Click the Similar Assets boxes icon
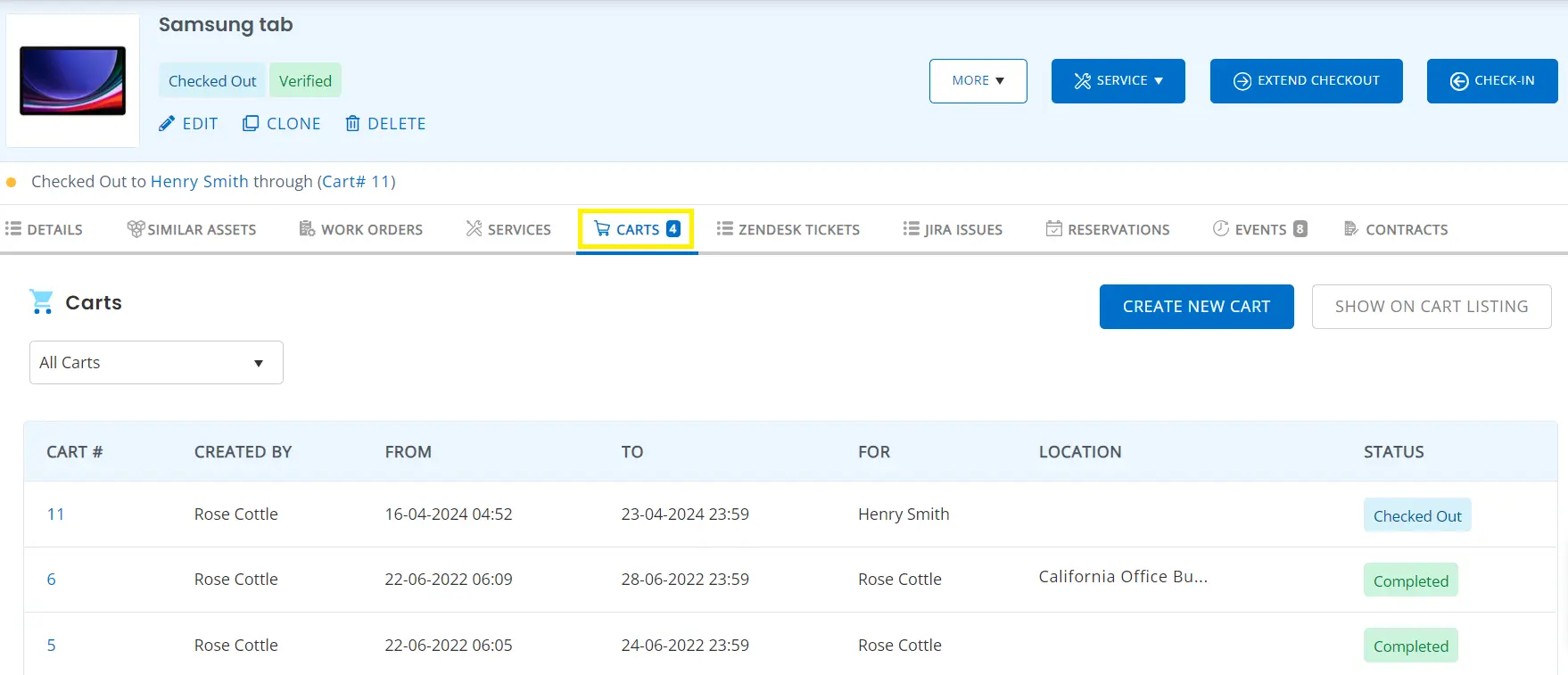This screenshot has height=675, width=1568. [x=136, y=229]
